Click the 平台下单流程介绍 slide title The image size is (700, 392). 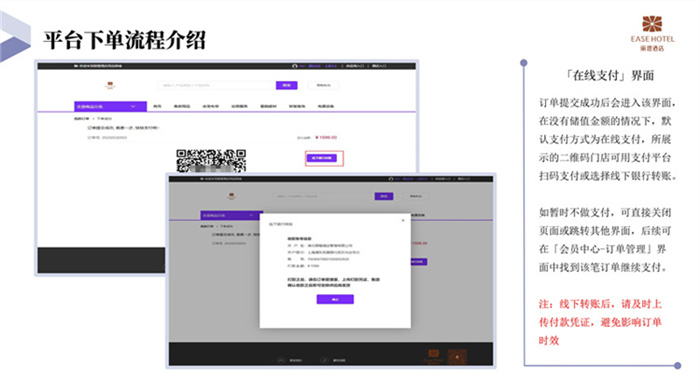[x=125, y=40]
